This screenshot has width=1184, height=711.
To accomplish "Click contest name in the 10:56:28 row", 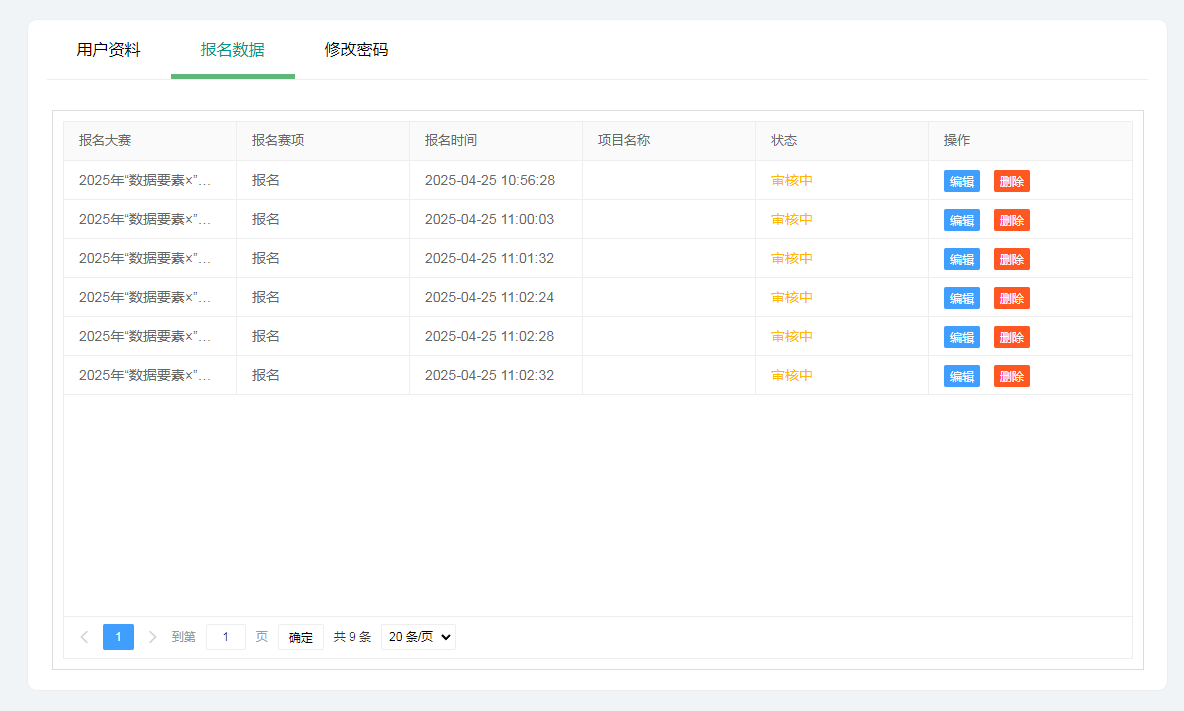I will [x=145, y=180].
